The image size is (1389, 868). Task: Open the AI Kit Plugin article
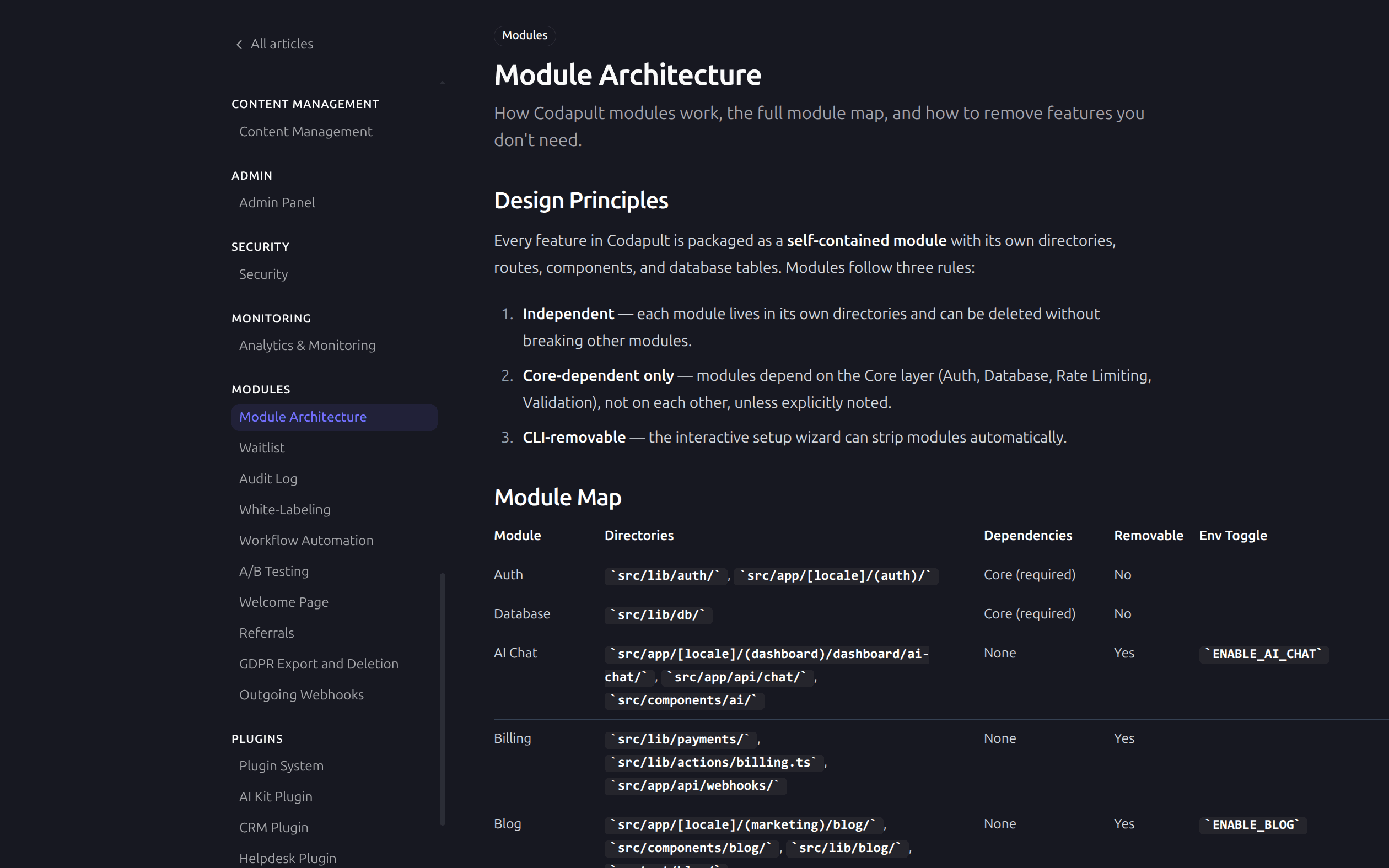276,797
